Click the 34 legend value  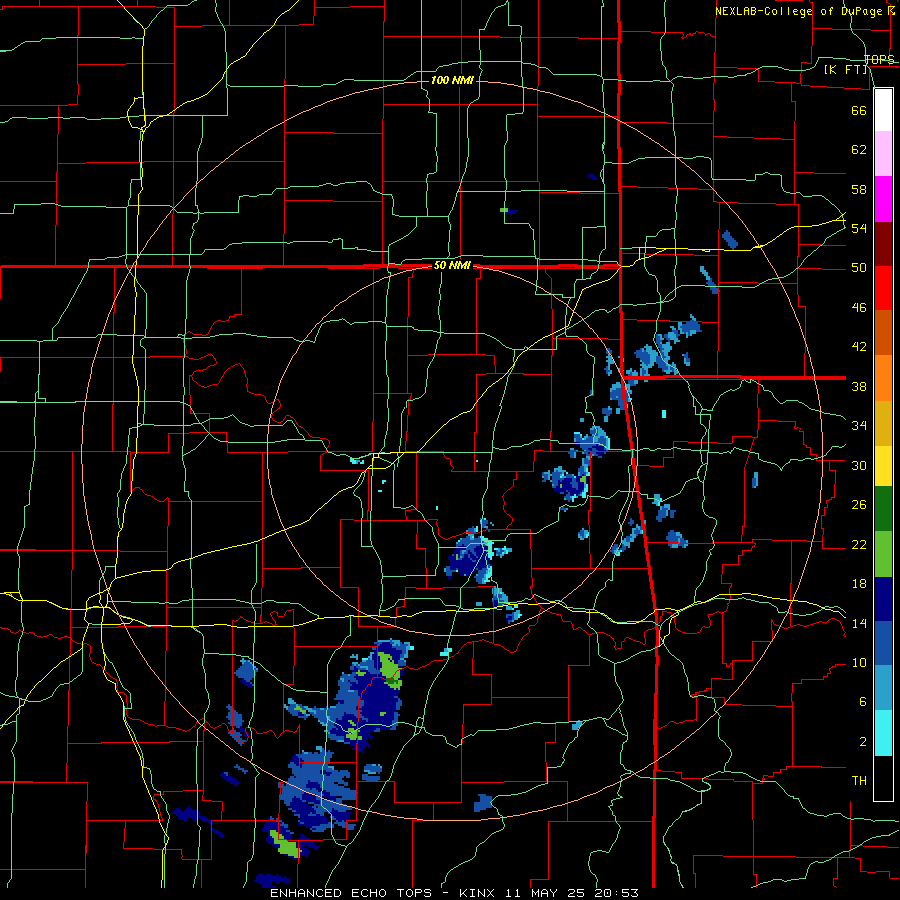[x=859, y=426]
